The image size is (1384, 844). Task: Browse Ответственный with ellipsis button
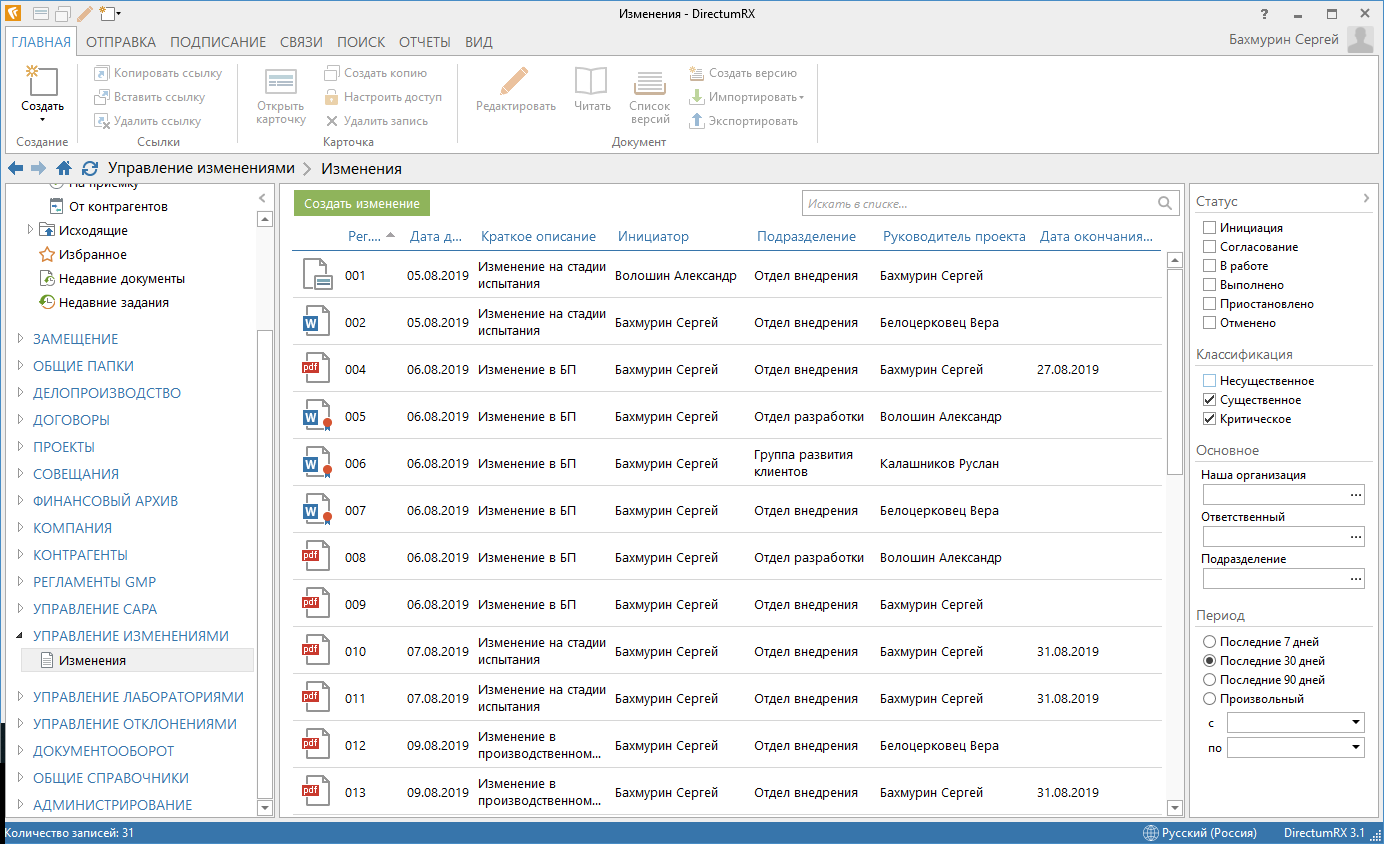pos(1356,536)
